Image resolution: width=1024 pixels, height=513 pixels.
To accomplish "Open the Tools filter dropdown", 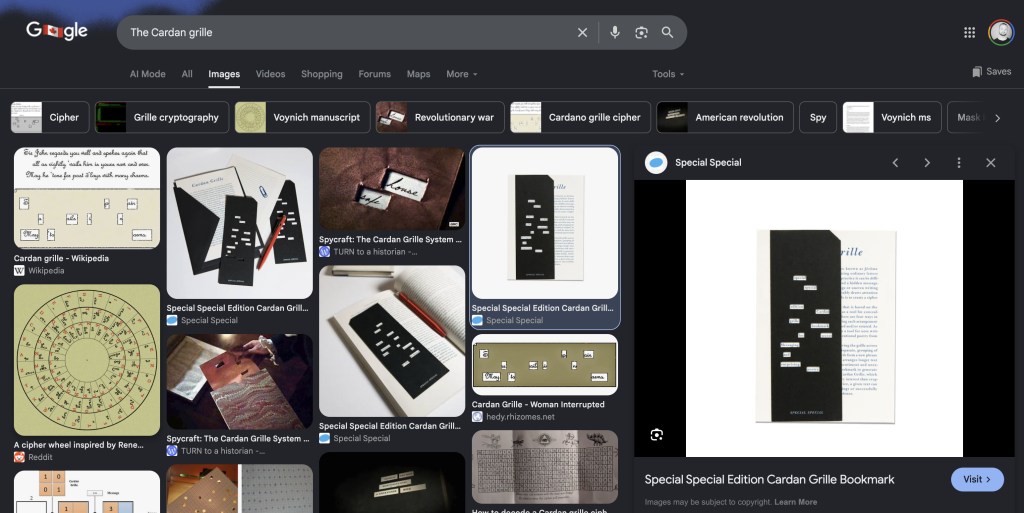I will tap(668, 74).
